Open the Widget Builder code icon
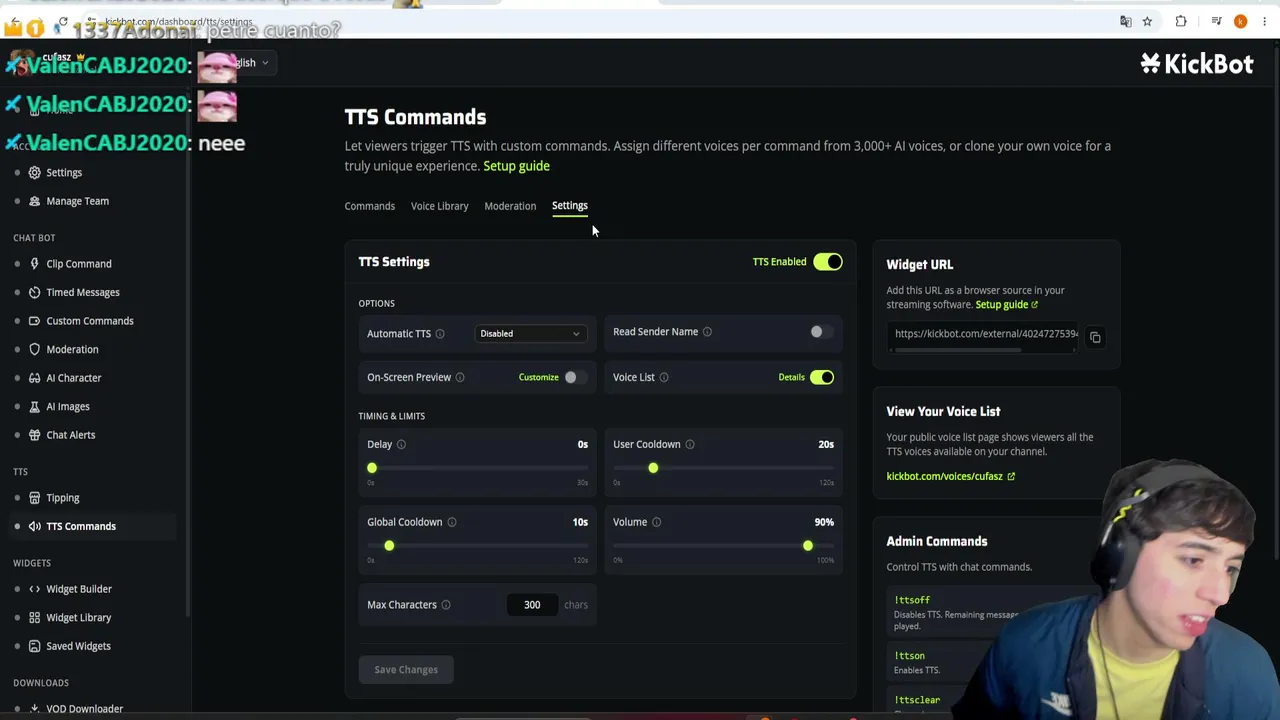The height and width of the screenshot is (720, 1280). click(35, 589)
